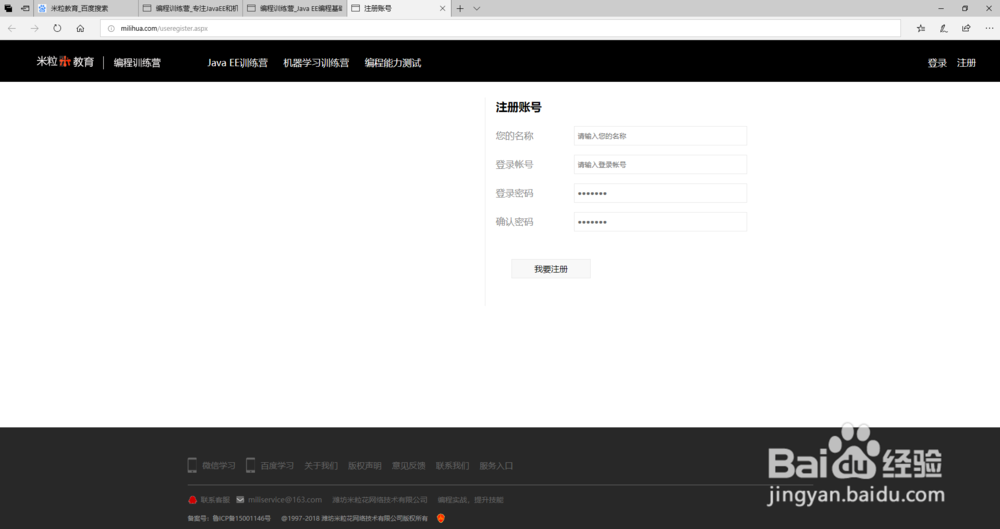This screenshot has height=529, width=1000.
Task: Click the 联系客服 footer text
Action: pyautogui.click(x=215, y=500)
